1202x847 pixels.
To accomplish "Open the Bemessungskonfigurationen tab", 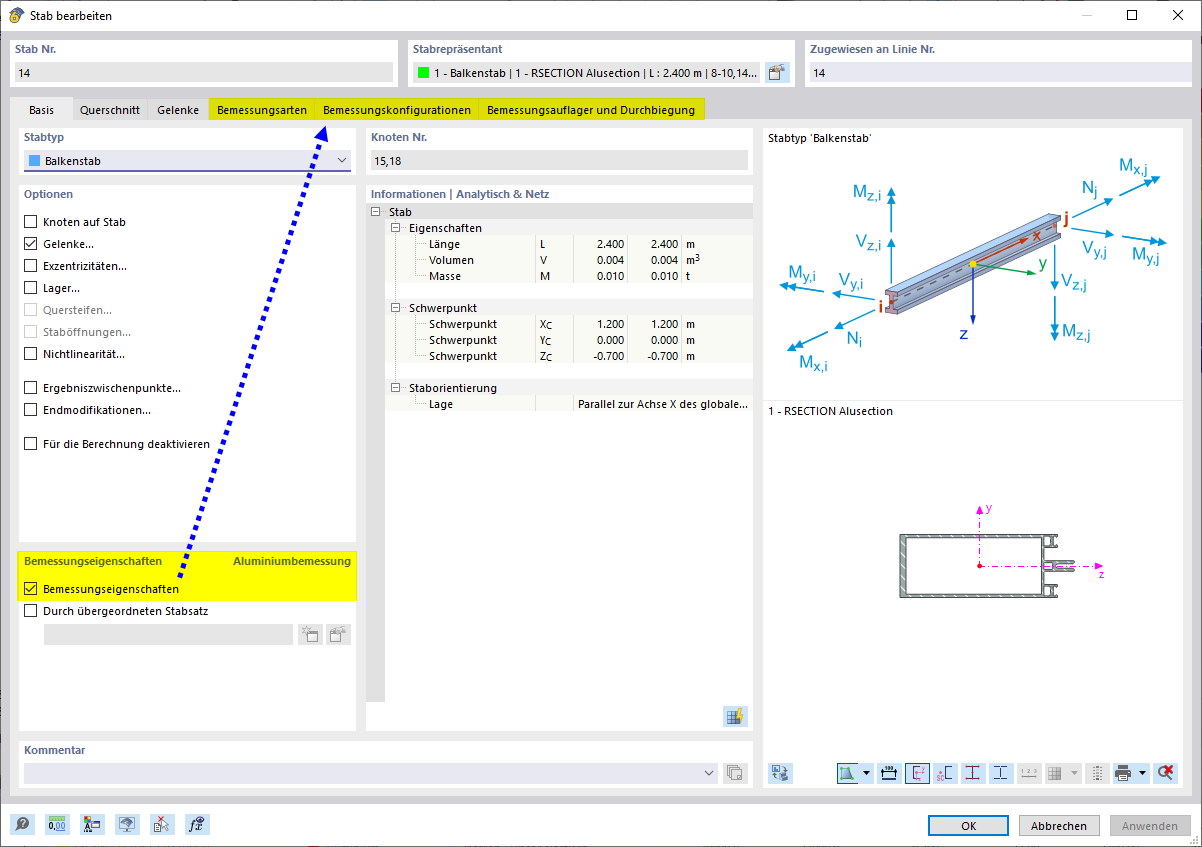I will click(397, 110).
